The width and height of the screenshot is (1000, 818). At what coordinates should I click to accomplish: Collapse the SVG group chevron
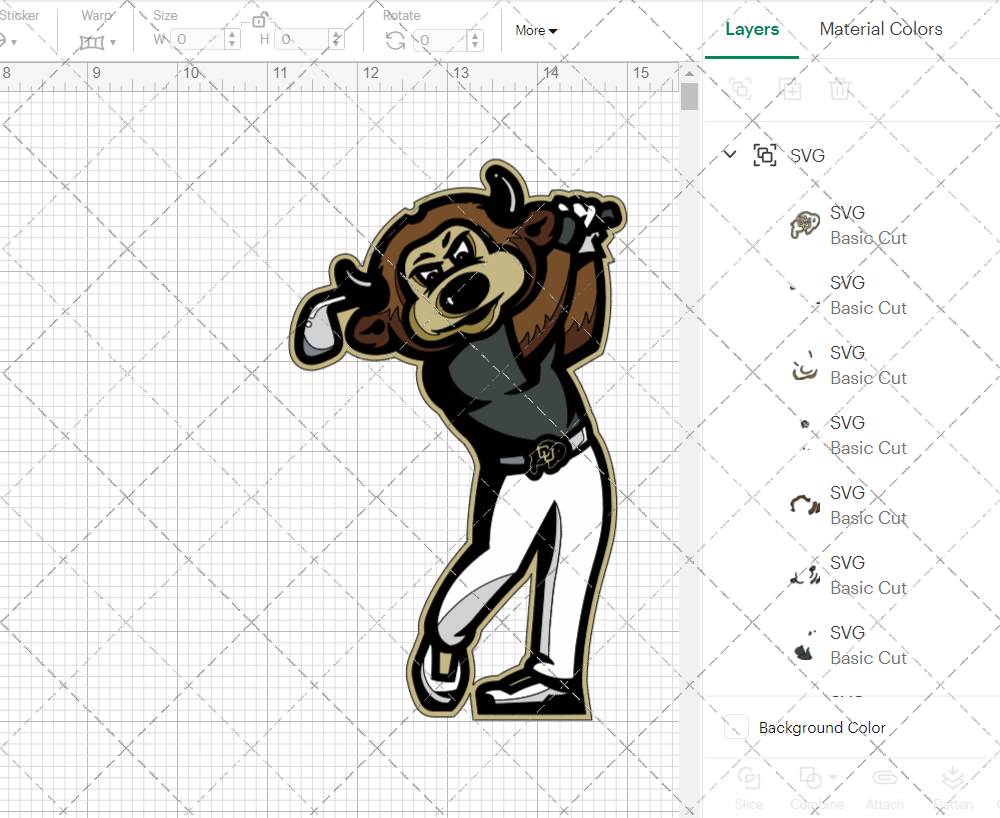point(730,154)
